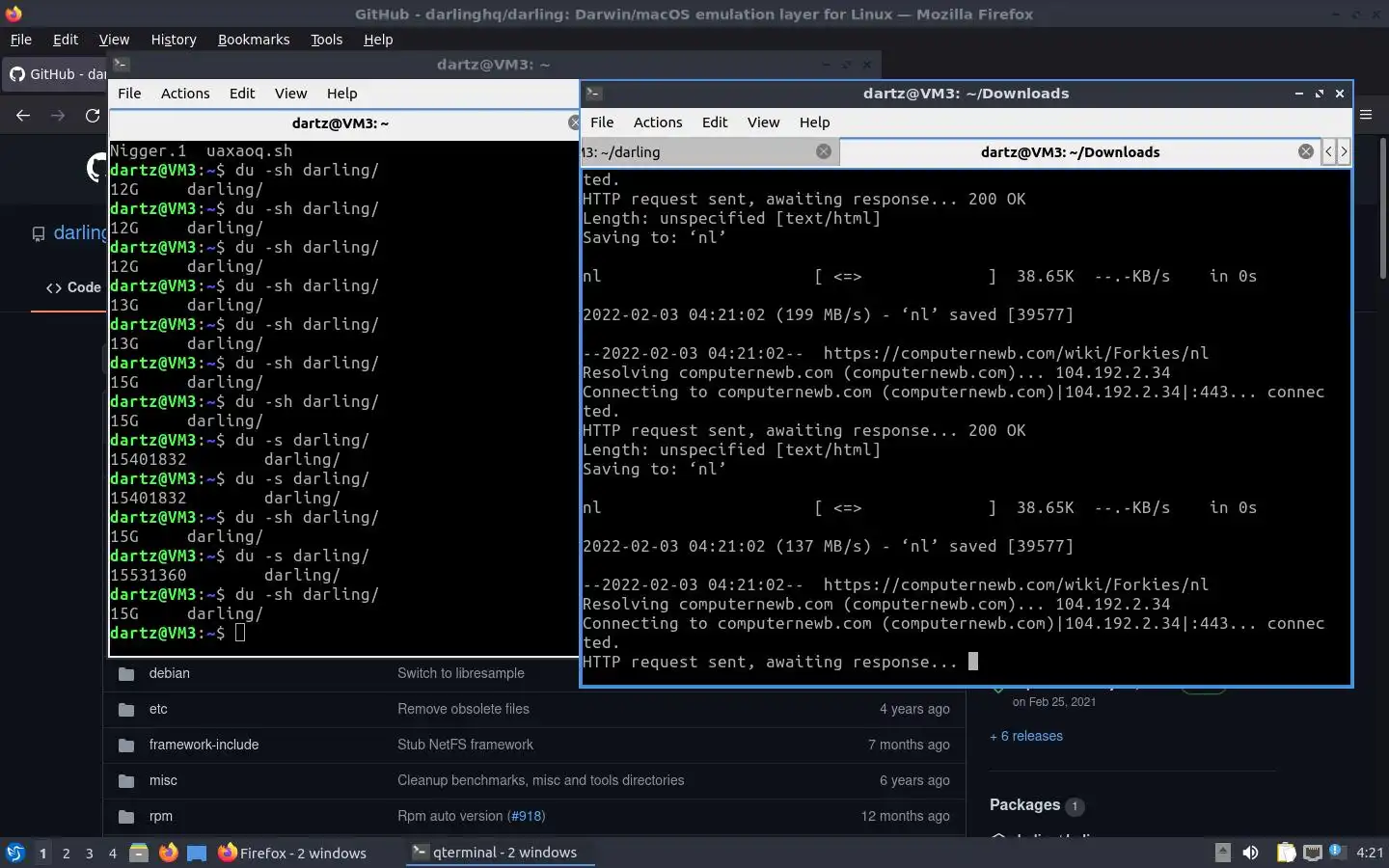Open View menu in left terminal window
Viewport: 1389px width, 868px height.
click(290, 94)
